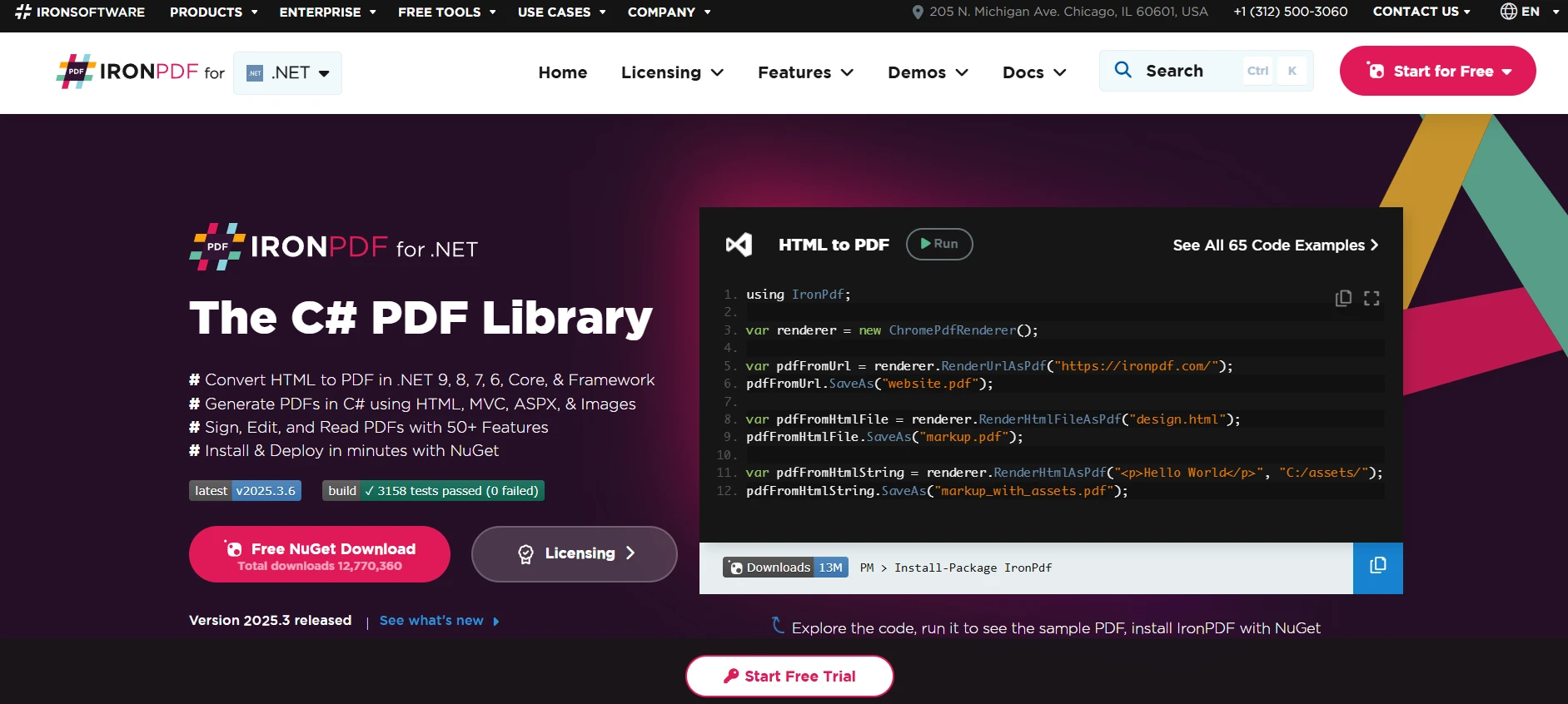The image size is (1568, 704).
Task: Click the Free NuGet Download button
Action: point(320,555)
